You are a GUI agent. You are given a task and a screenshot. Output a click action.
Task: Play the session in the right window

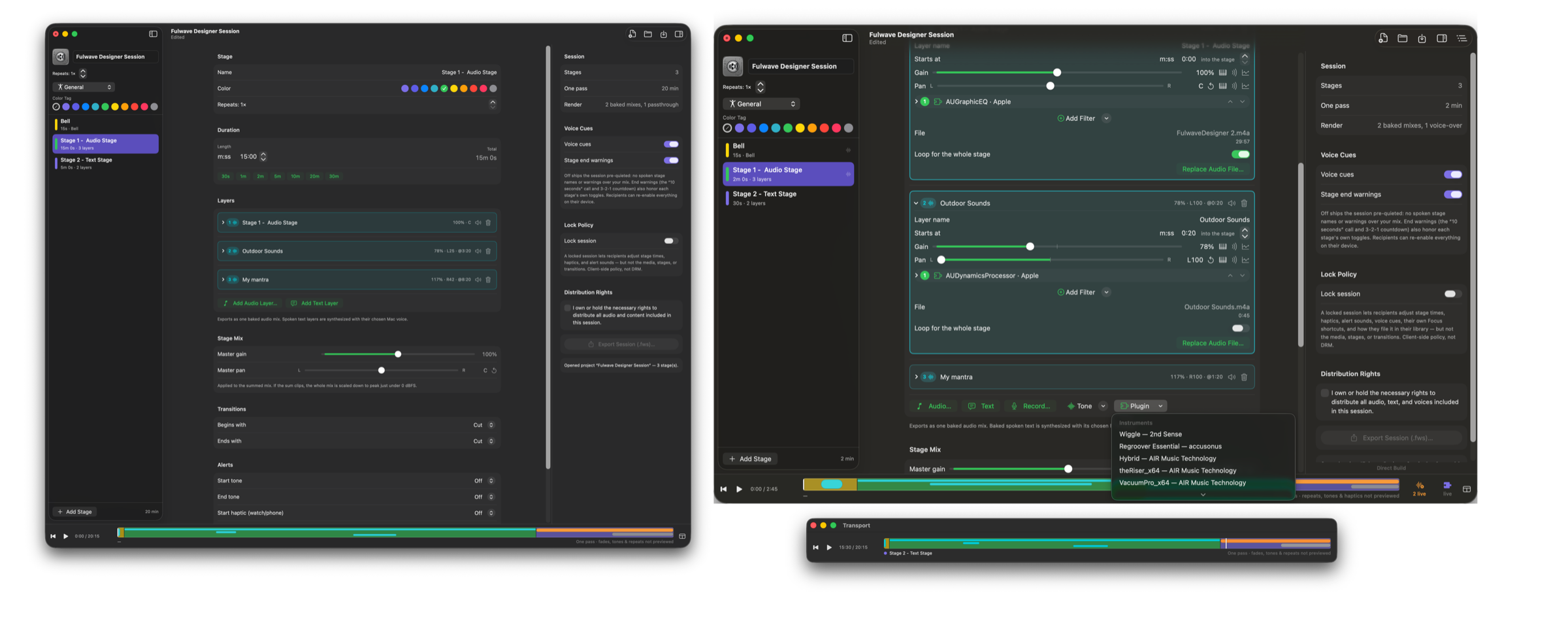click(x=739, y=489)
